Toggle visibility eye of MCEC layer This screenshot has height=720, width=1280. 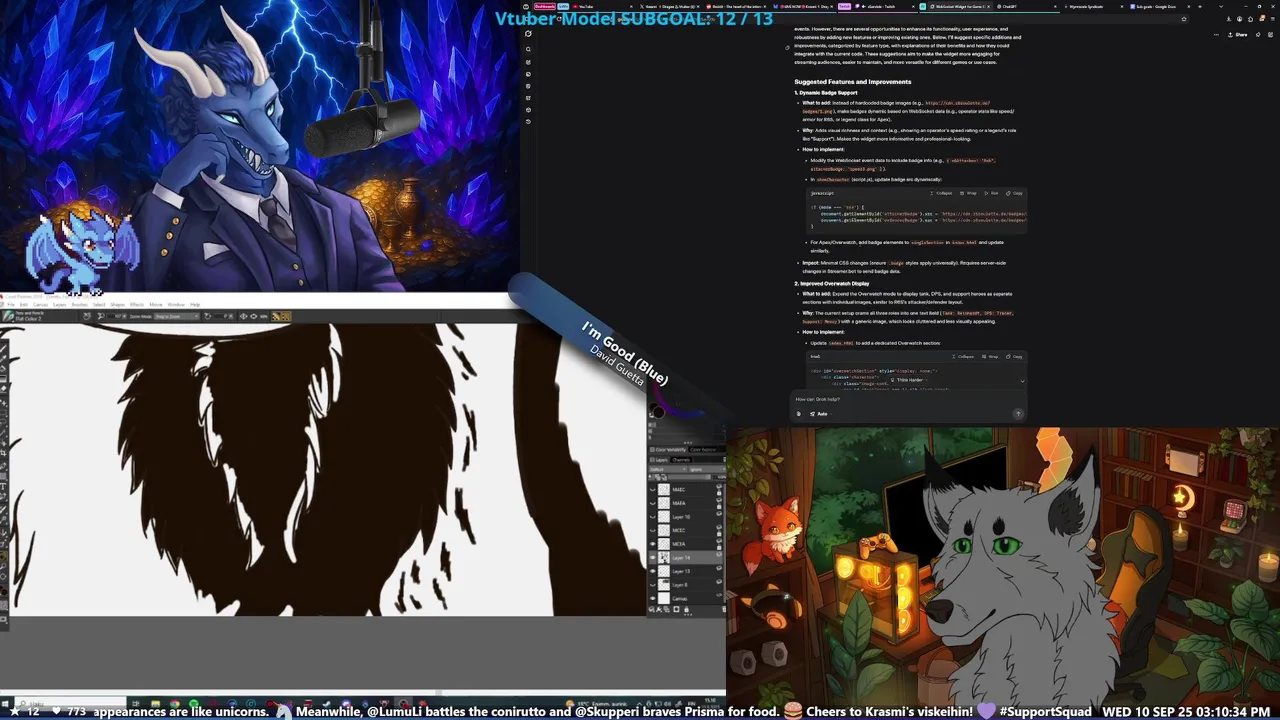652,530
